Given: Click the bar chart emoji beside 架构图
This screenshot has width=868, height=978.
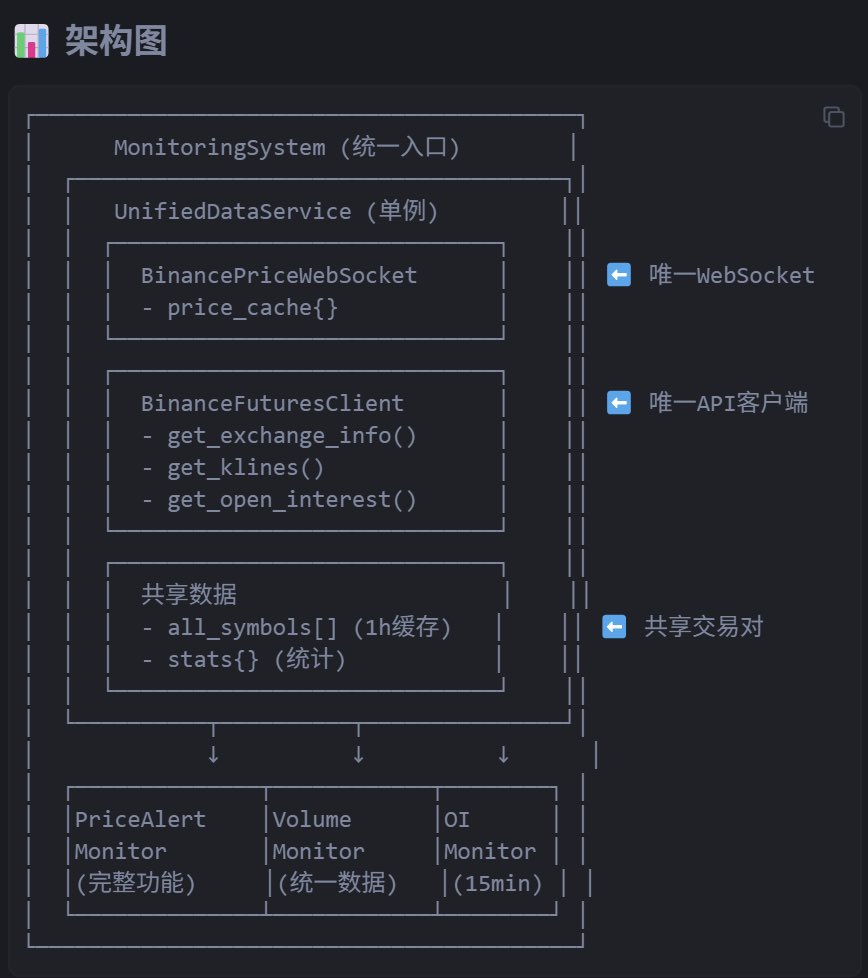Looking at the screenshot, I should [32, 42].
